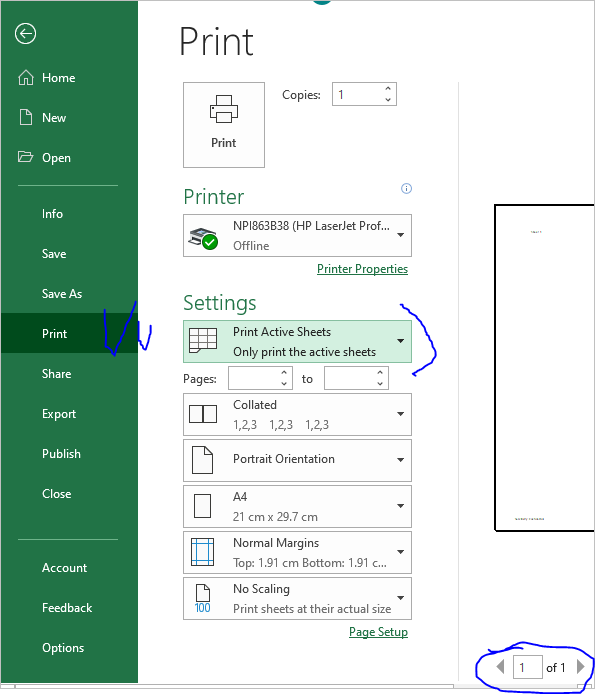The height and width of the screenshot is (694, 595).
Task: Open the Account page
Action: pos(69,568)
